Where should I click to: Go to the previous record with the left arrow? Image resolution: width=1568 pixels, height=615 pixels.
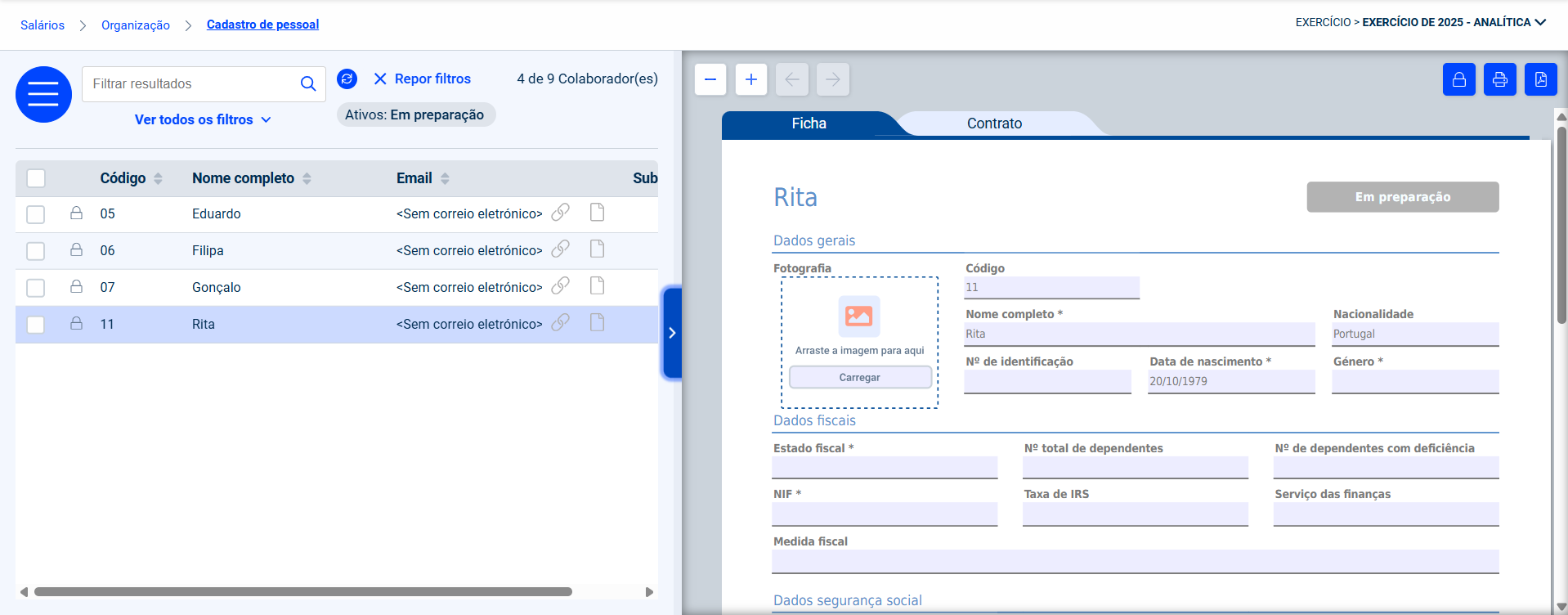[x=792, y=79]
